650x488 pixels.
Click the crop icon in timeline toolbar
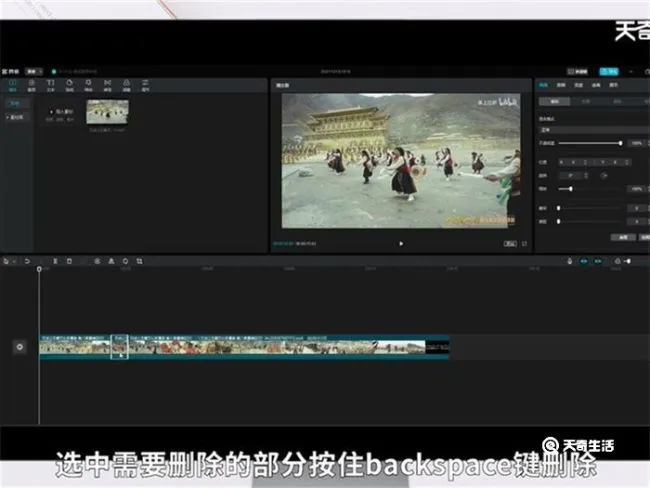pyautogui.click(x=139, y=261)
